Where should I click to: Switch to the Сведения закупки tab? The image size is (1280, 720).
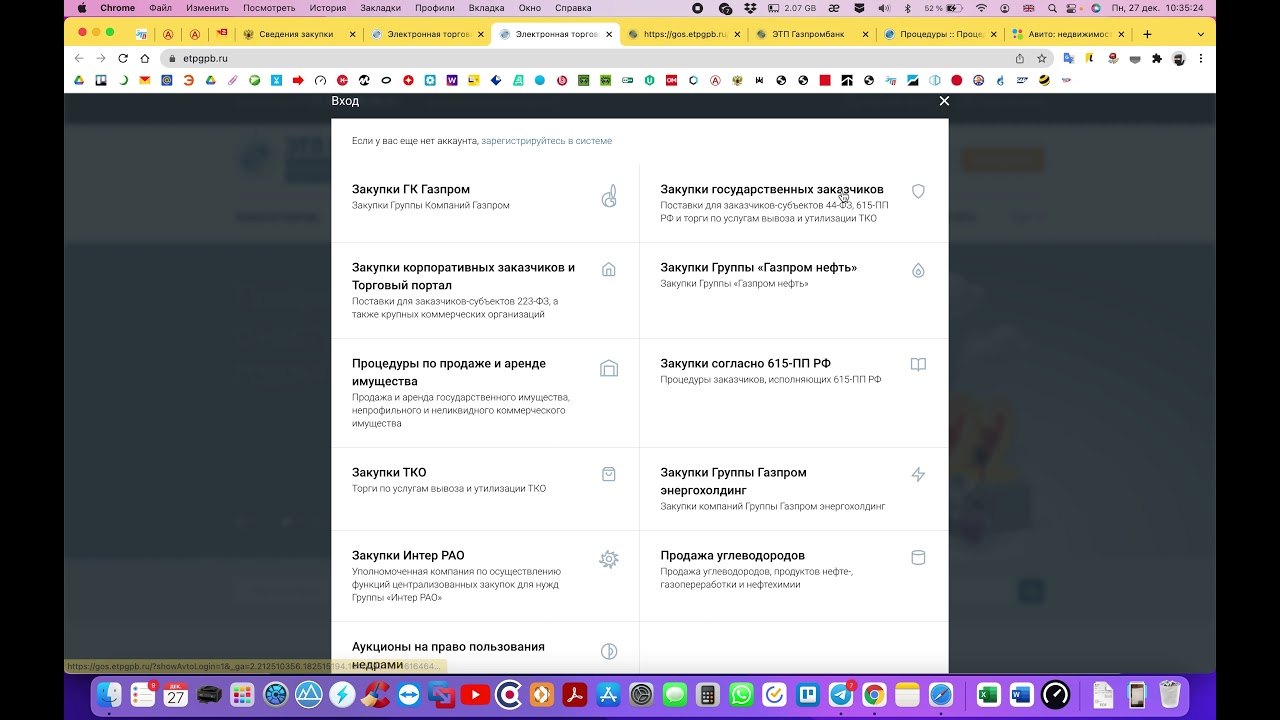296,34
